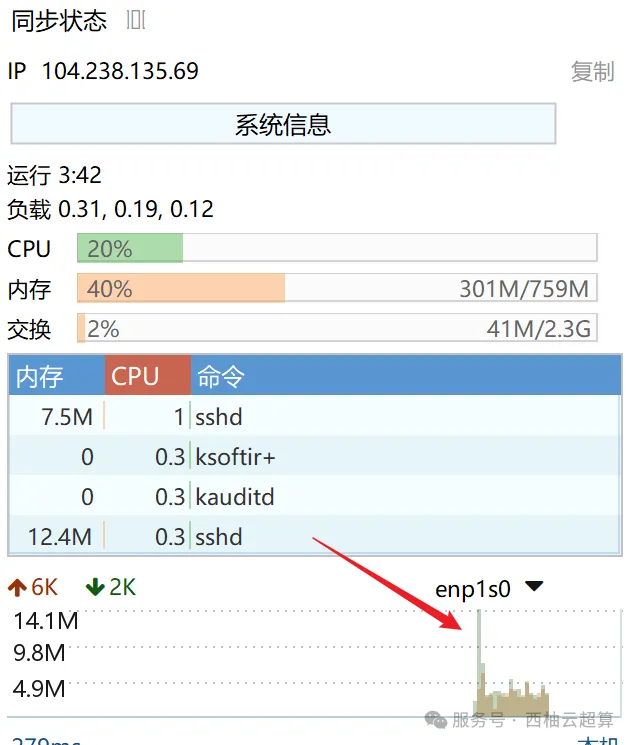Viewport: 634px width, 745px height.
Task: Click the WeChat watermark icon
Action: pyautogui.click(x=436, y=720)
